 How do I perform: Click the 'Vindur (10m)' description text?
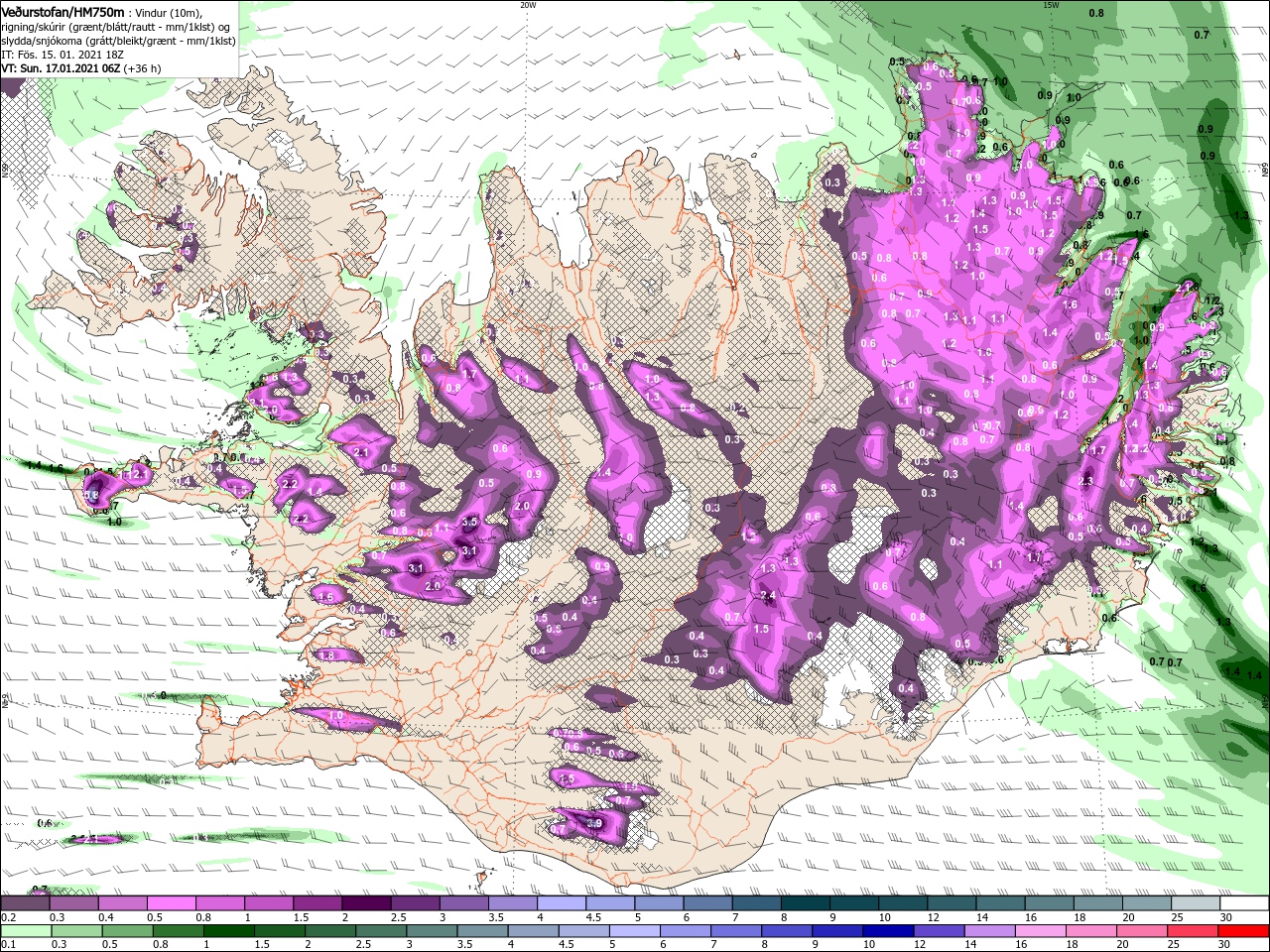(x=169, y=13)
